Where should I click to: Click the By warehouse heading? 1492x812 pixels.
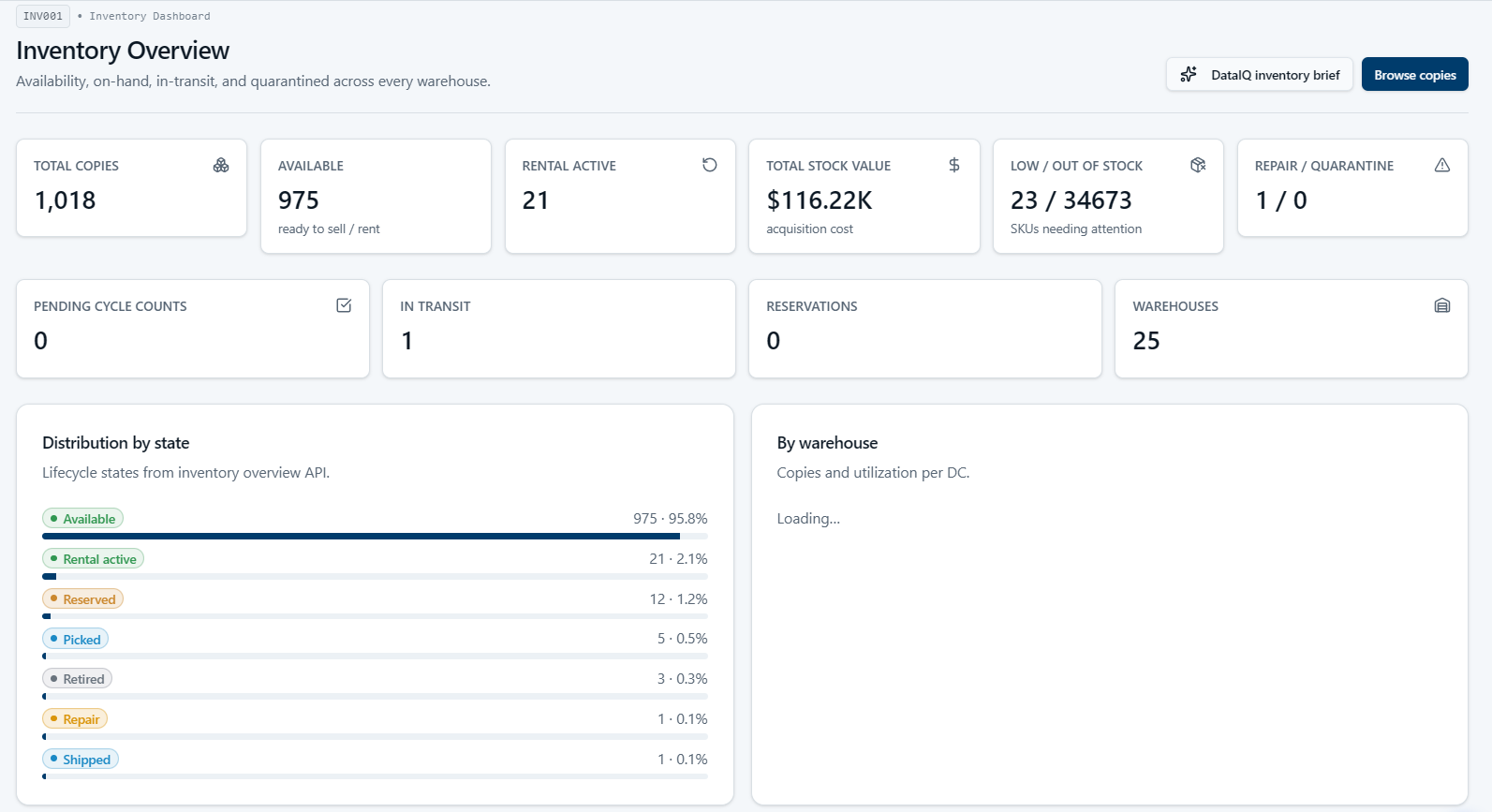coord(827,443)
